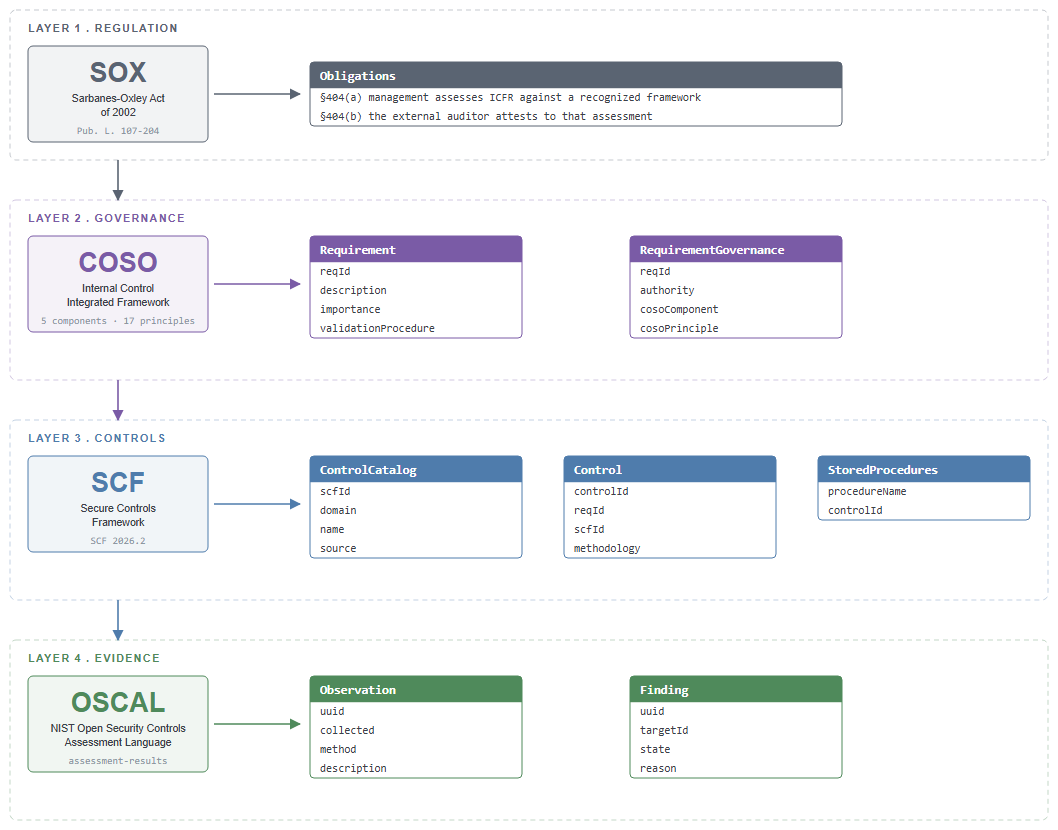Image resolution: width=1058 pixels, height=830 pixels.
Task: Click the importance field row
Action: (x=416, y=310)
